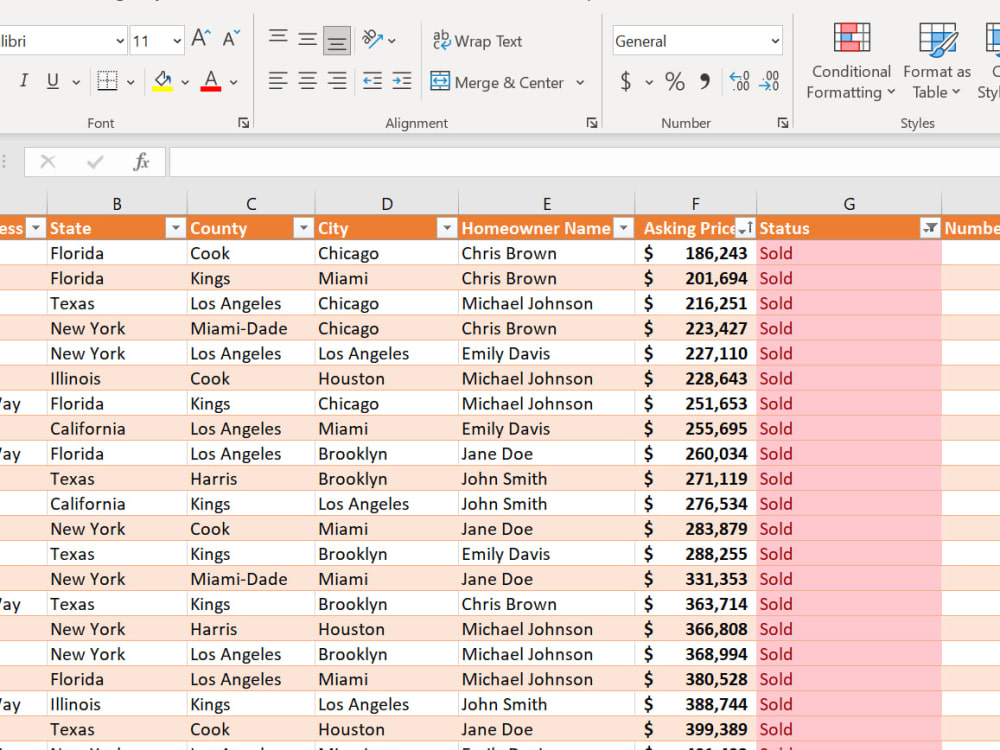Select Middle Align
This screenshot has width=1000, height=750.
[307, 40]
